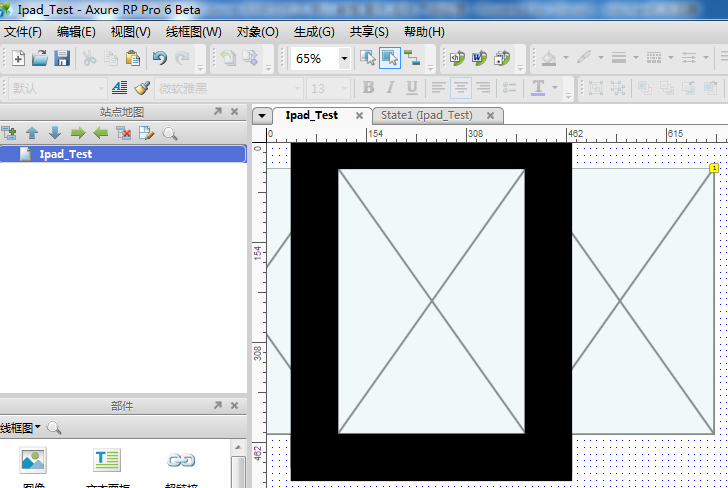
Task: Select the intersected selection mode icon
Action: [368, 58]
